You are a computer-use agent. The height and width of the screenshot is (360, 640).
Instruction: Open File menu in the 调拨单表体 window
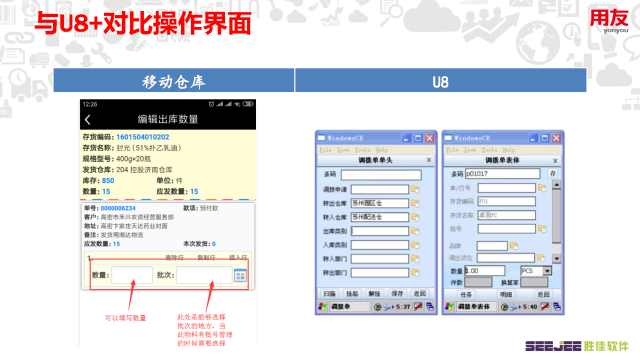(452, 150)
